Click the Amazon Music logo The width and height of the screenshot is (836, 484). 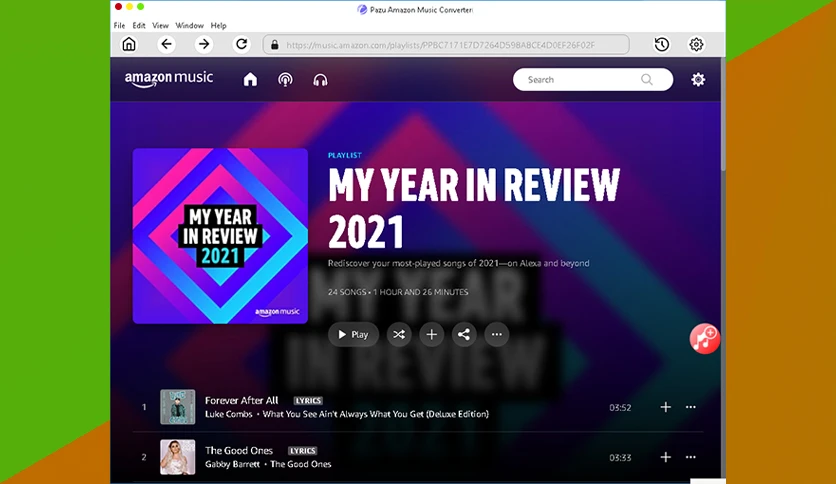pos(168,79)
